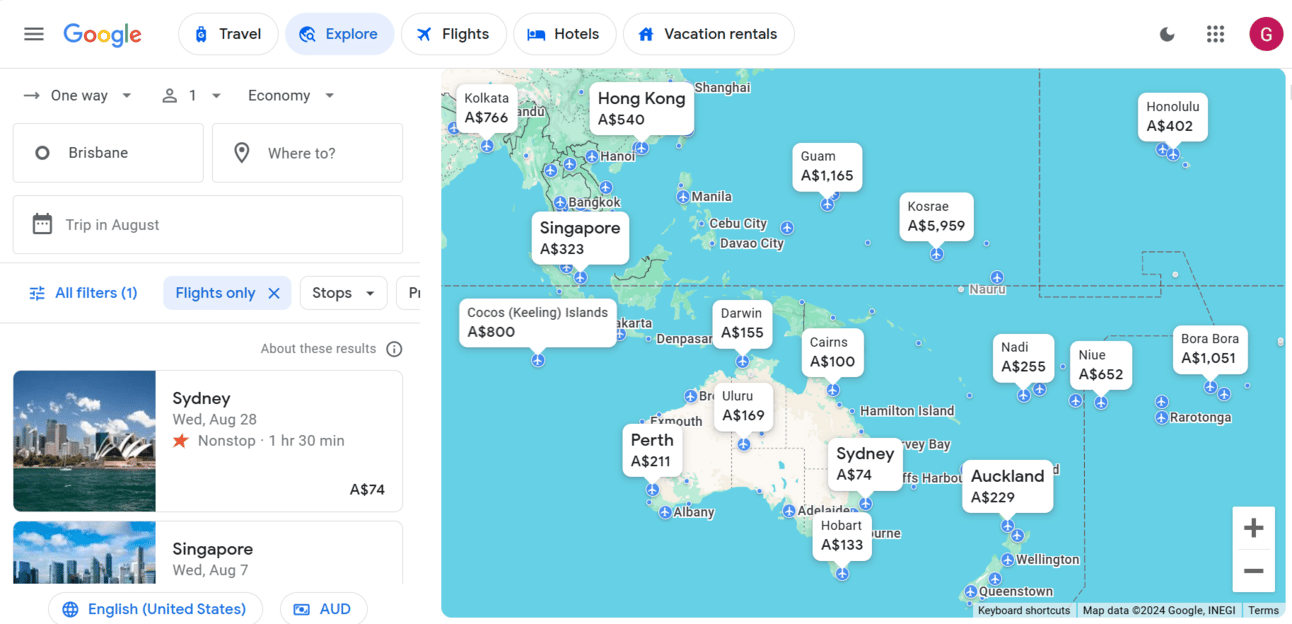Select Niue A$652 map label
This screenshot has height=624, width=1292.
click(1101, 365)
